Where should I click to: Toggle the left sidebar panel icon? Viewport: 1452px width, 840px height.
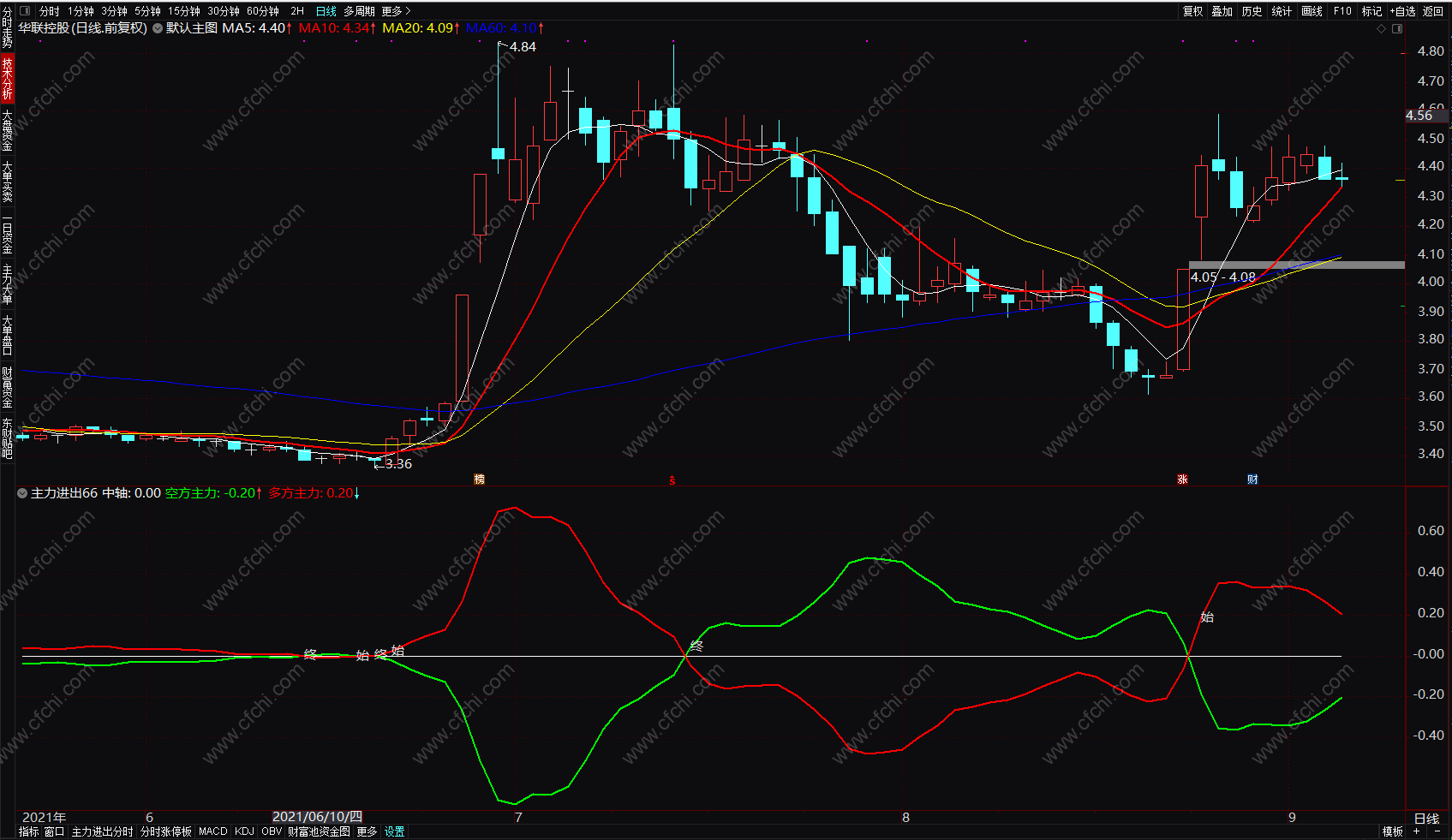[25, 11]
